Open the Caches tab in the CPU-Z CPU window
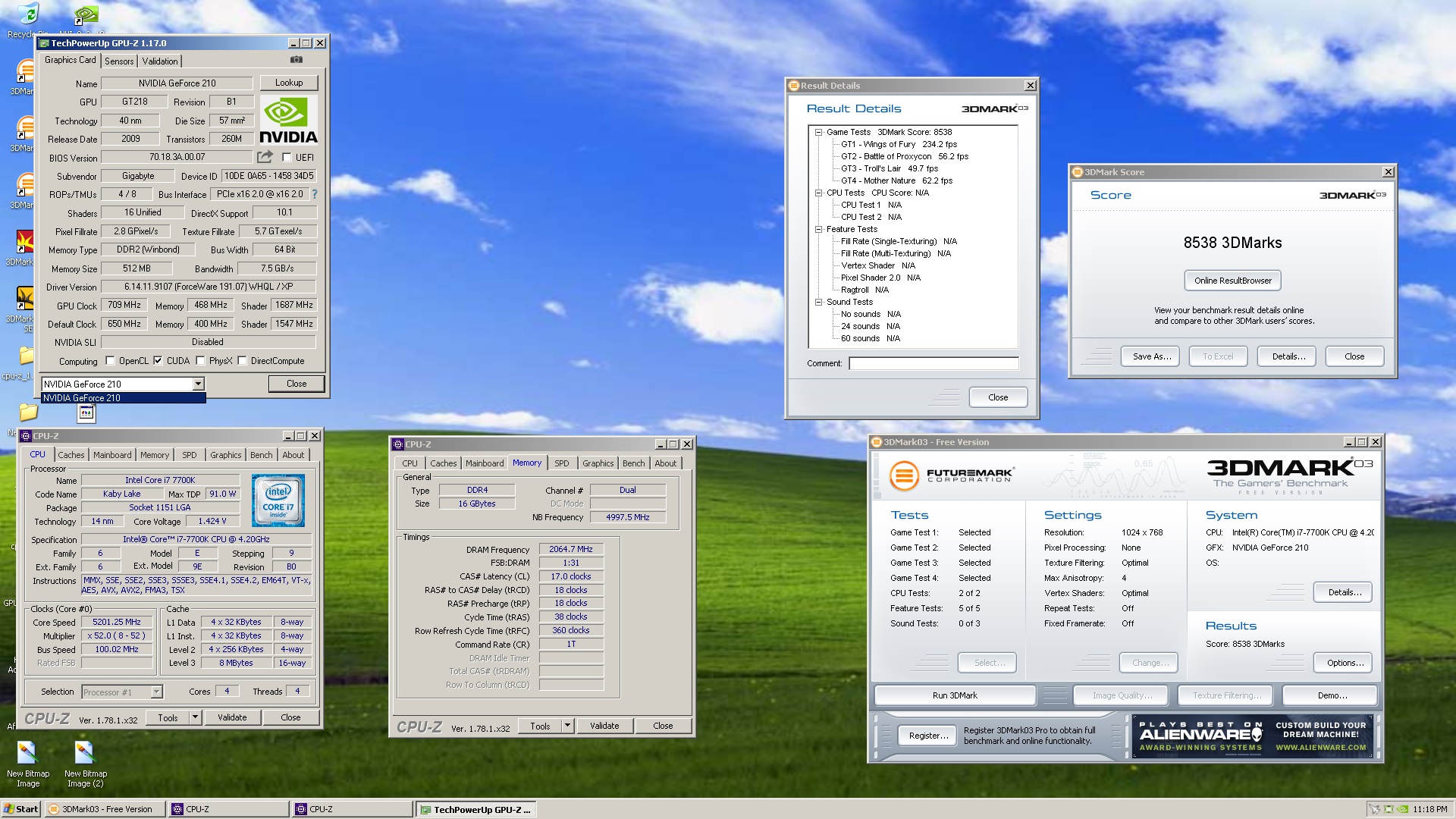Screen dimensions: 1456x819 pyautogui.click(x=71, y=455)
